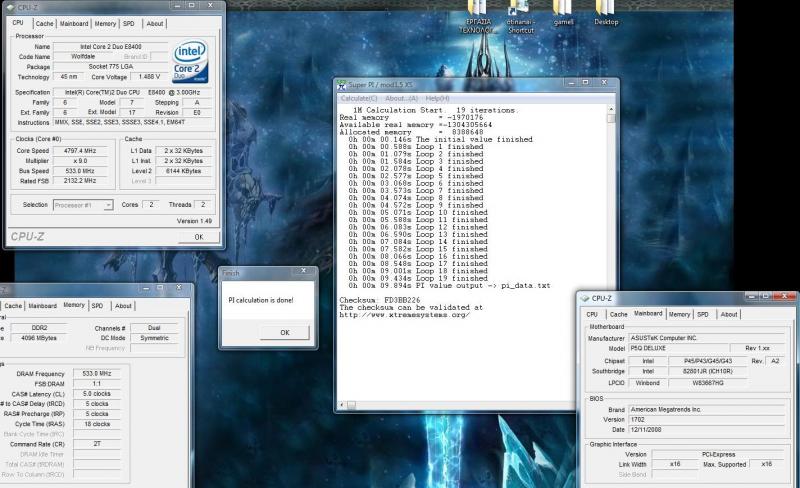800x488 pixels.
Task: Click the Super PI title bar icon
Action: click(x=343, y=86)
